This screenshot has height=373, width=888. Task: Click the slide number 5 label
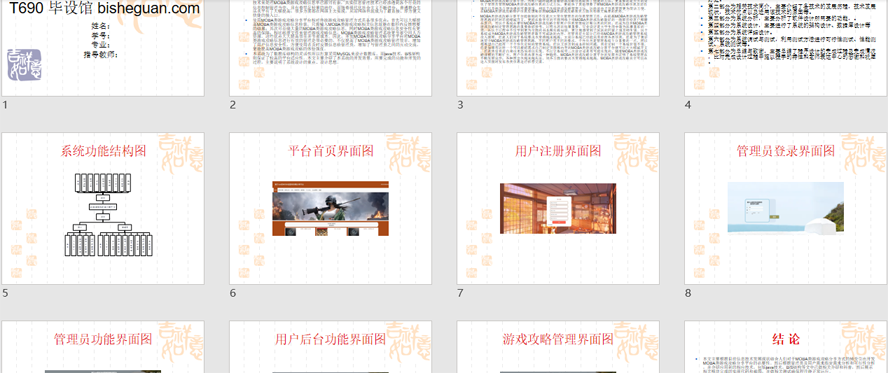(x=5, y=293)
